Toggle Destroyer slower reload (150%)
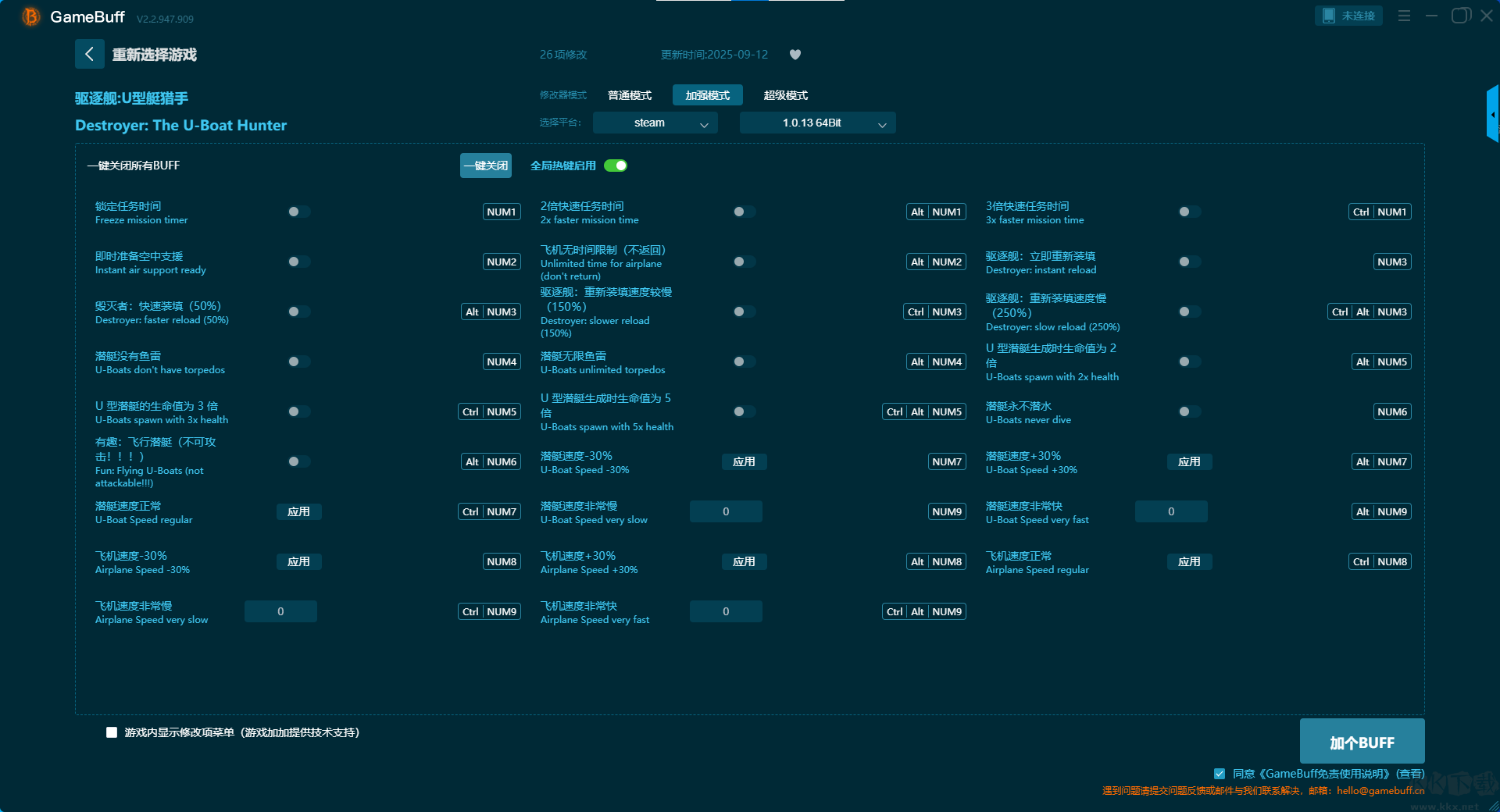1500x812 pixels. (x=745, y=312)
